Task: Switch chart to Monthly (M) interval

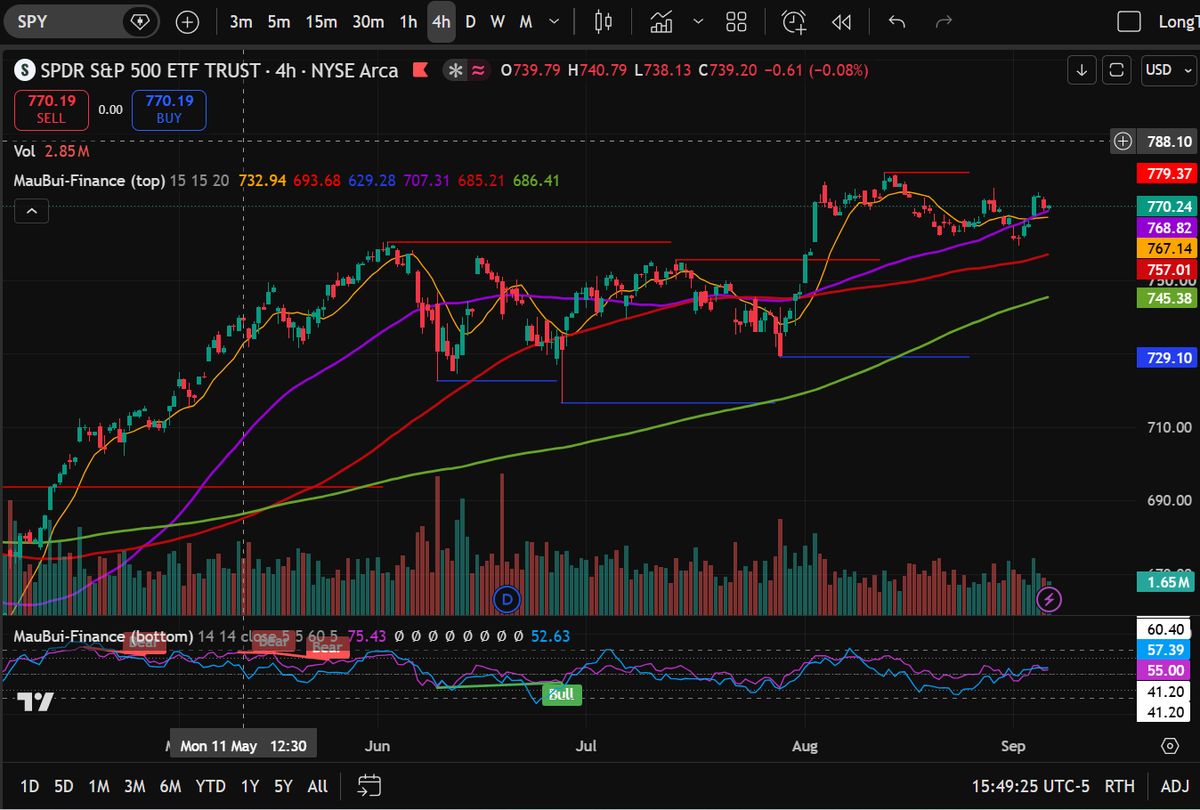Action: 525,21
